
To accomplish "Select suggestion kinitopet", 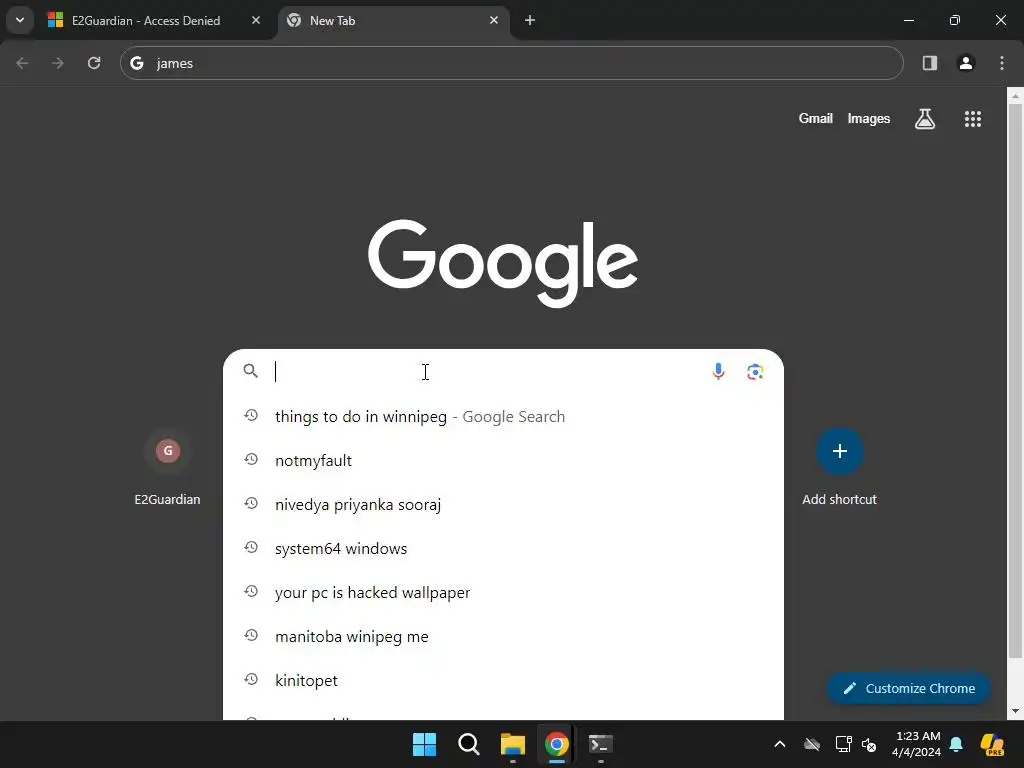I will pyautogui.click(x=503, y=680).
